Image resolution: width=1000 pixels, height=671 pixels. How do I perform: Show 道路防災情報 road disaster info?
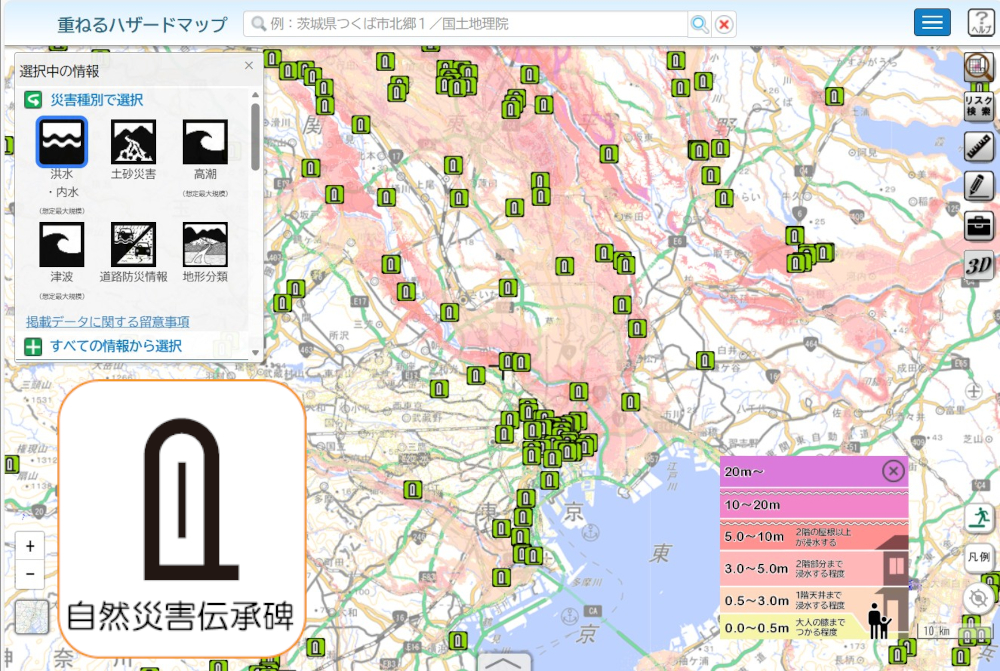click(x=133, y=244)
